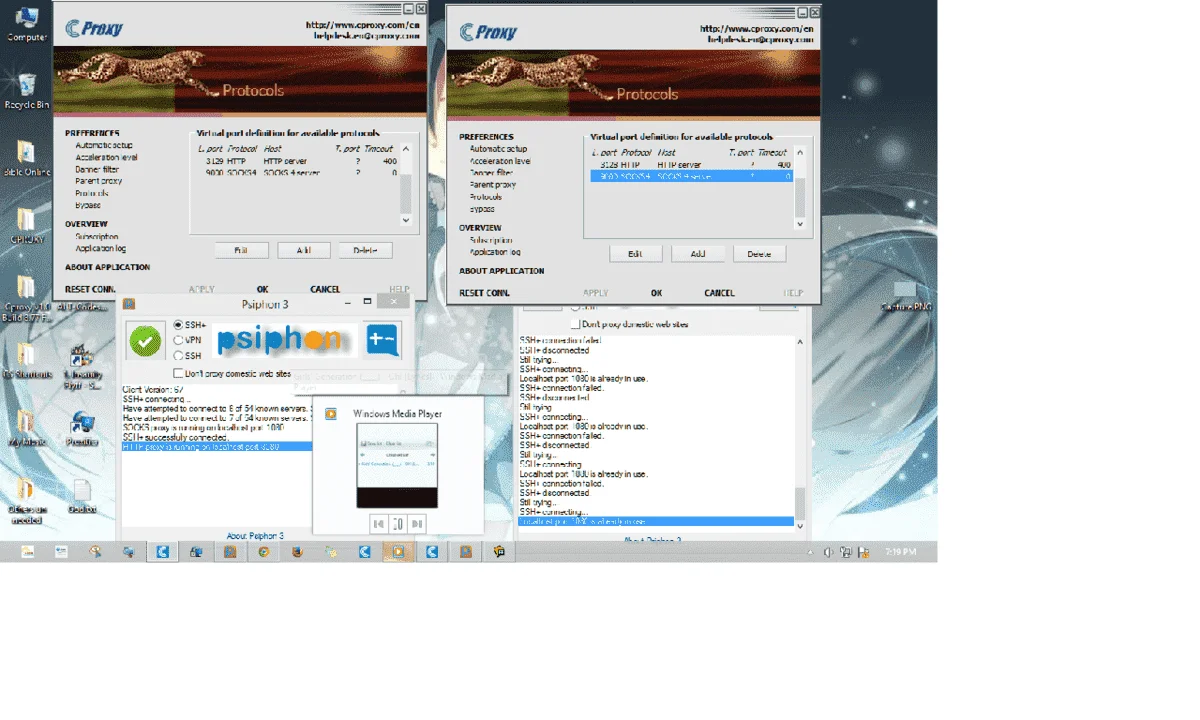Click Delete button in right CProxy window
The height and width of the screenshot is (720, 1200).
pyautogui.click(x=759, y=254)
